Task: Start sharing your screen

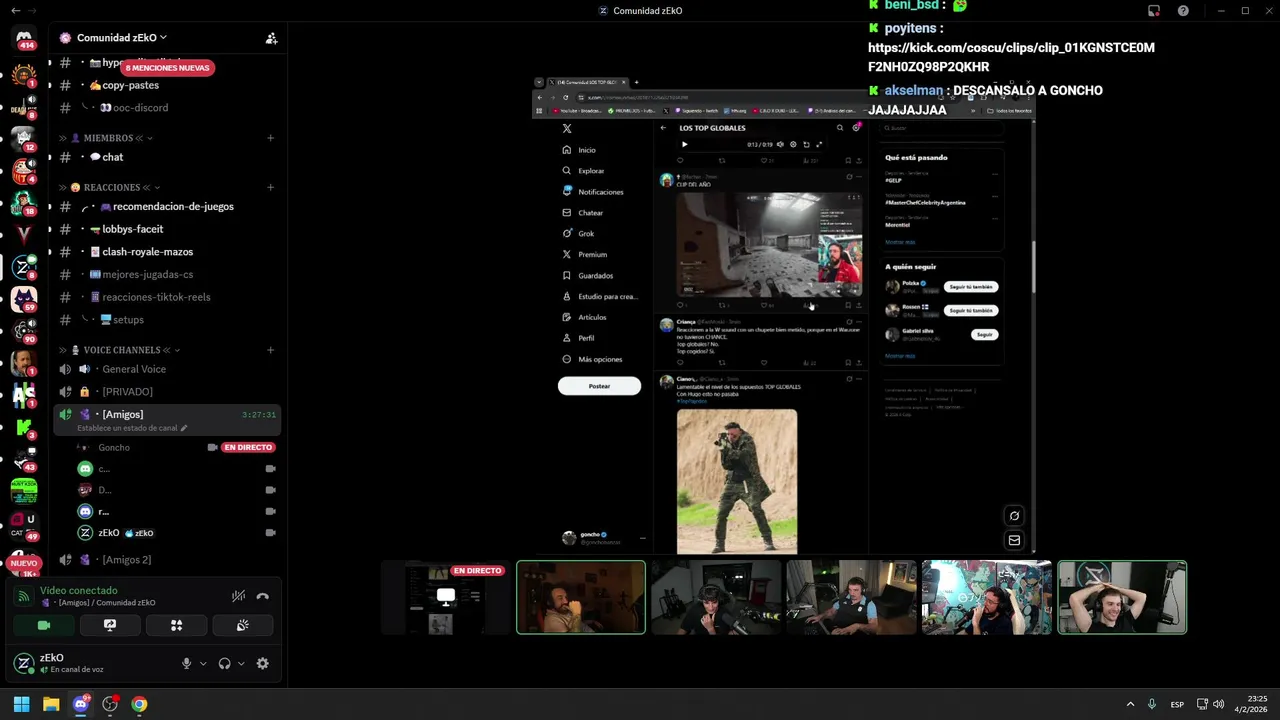Action: point(110,625)
